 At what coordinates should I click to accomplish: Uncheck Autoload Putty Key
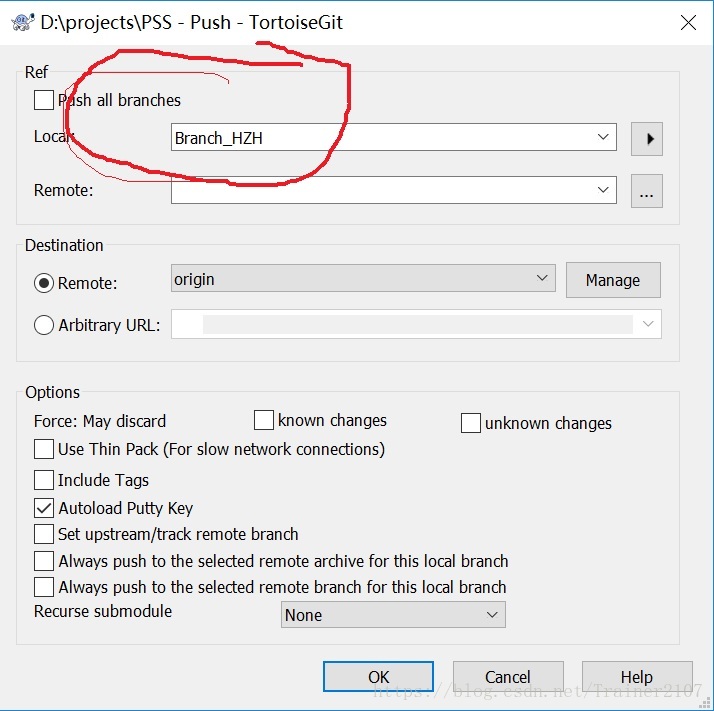click(44, 508)
